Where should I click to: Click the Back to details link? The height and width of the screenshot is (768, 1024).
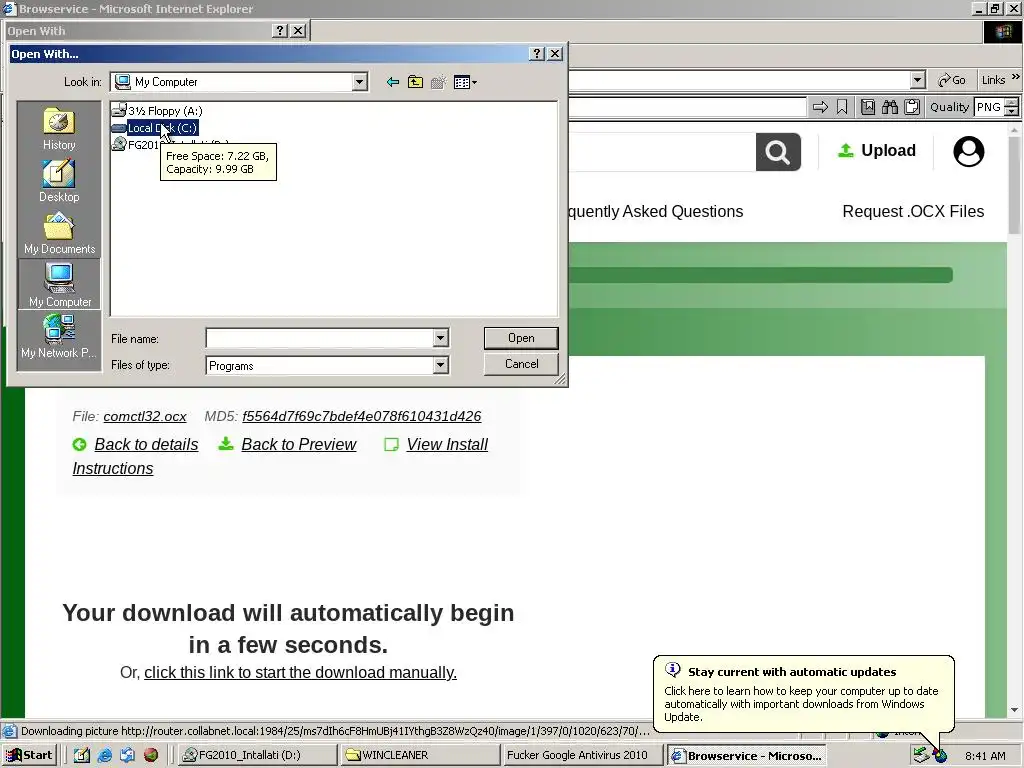click(x=146, y=445)
